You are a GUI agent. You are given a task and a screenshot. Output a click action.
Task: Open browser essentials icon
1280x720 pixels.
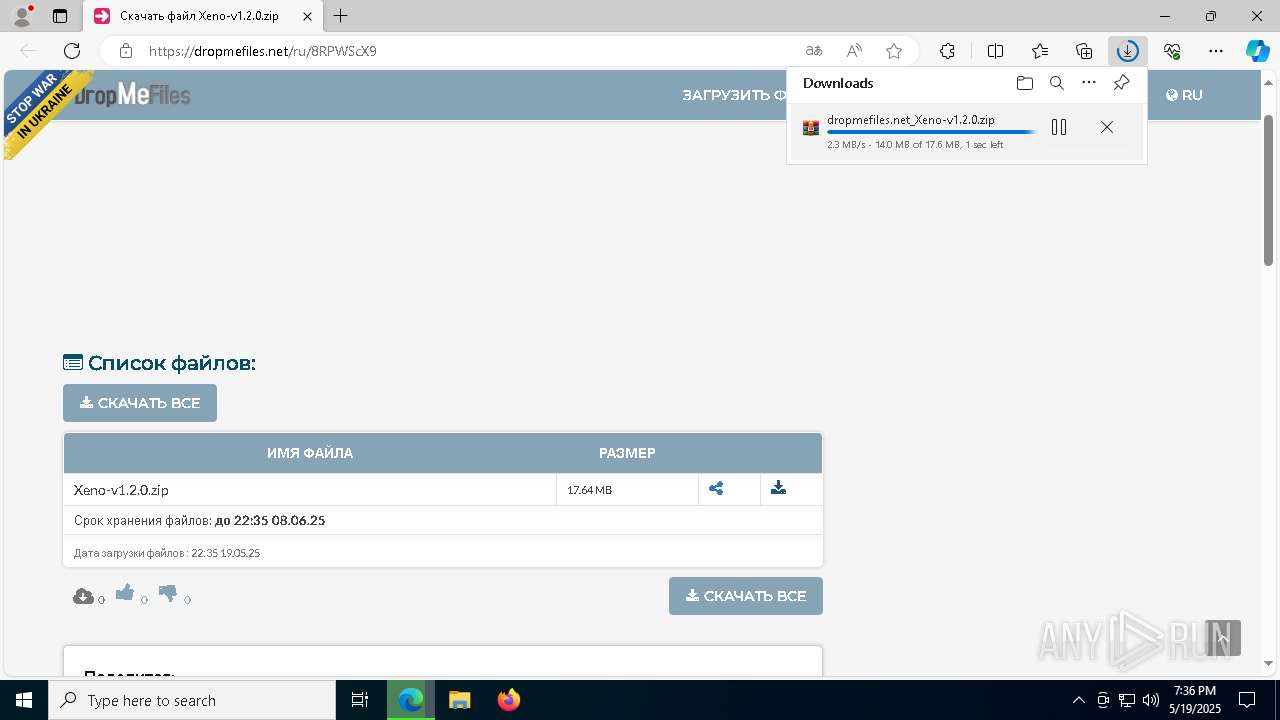pyautogui.click(x=1172, y=51)
